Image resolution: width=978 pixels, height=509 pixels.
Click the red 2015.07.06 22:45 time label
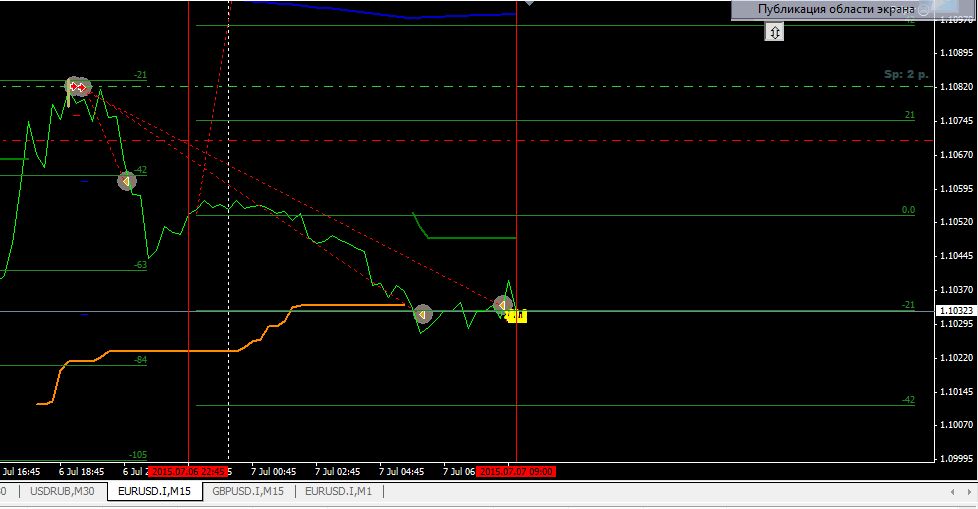pyautogui.click(x=188, y=471)
